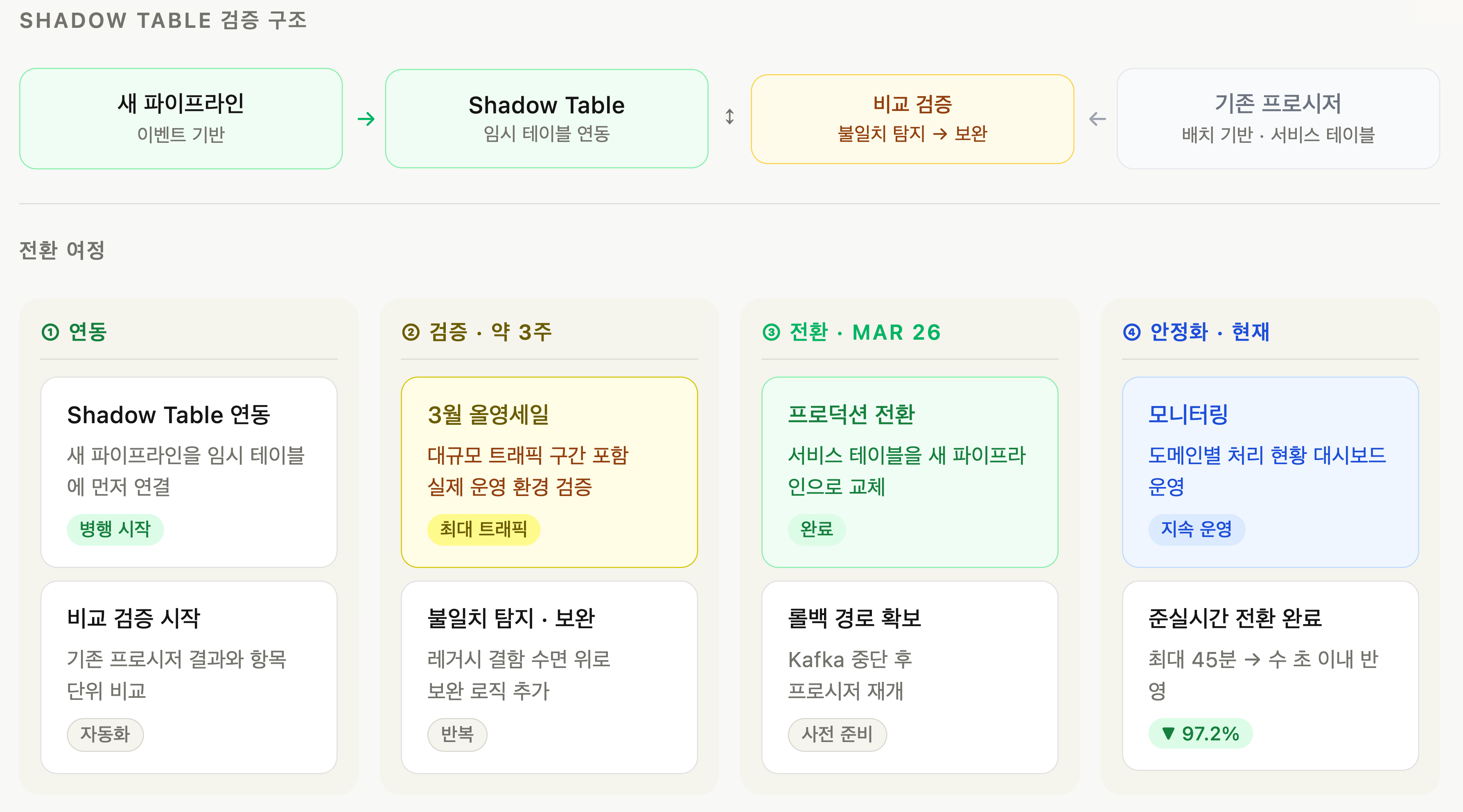The height and width of the screenshot is (812, 1463).
Task: Click the 사전 준비 tag
Action: (x=837, y=734)
